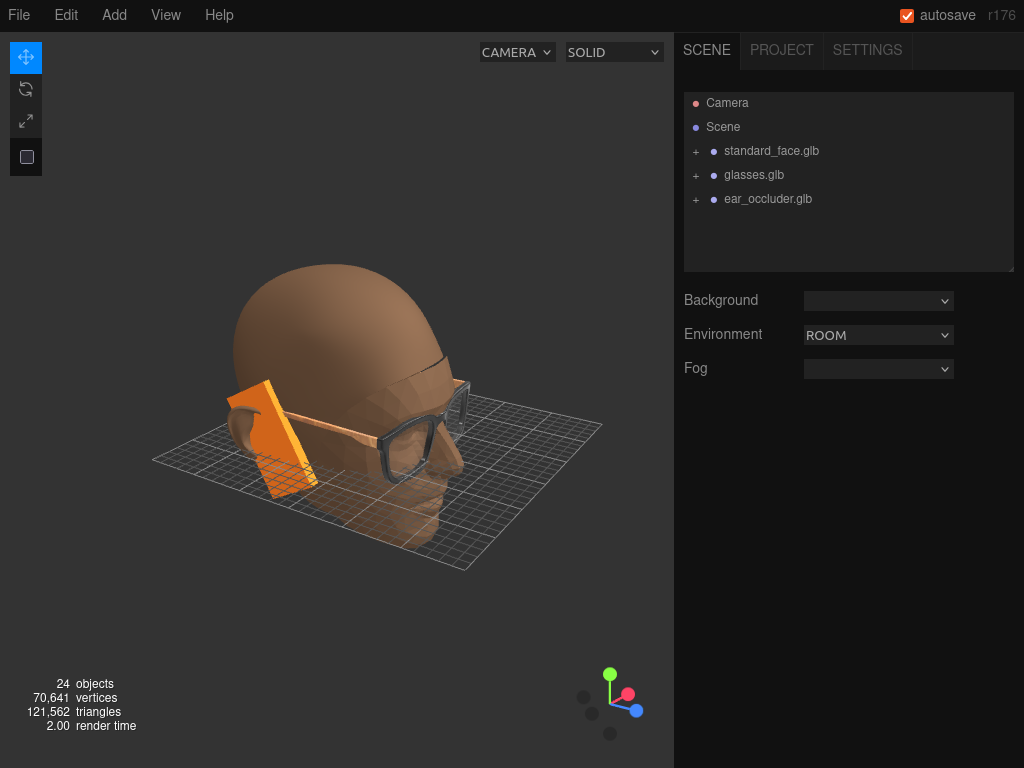Click the r176 version link

pos(1001,15)
